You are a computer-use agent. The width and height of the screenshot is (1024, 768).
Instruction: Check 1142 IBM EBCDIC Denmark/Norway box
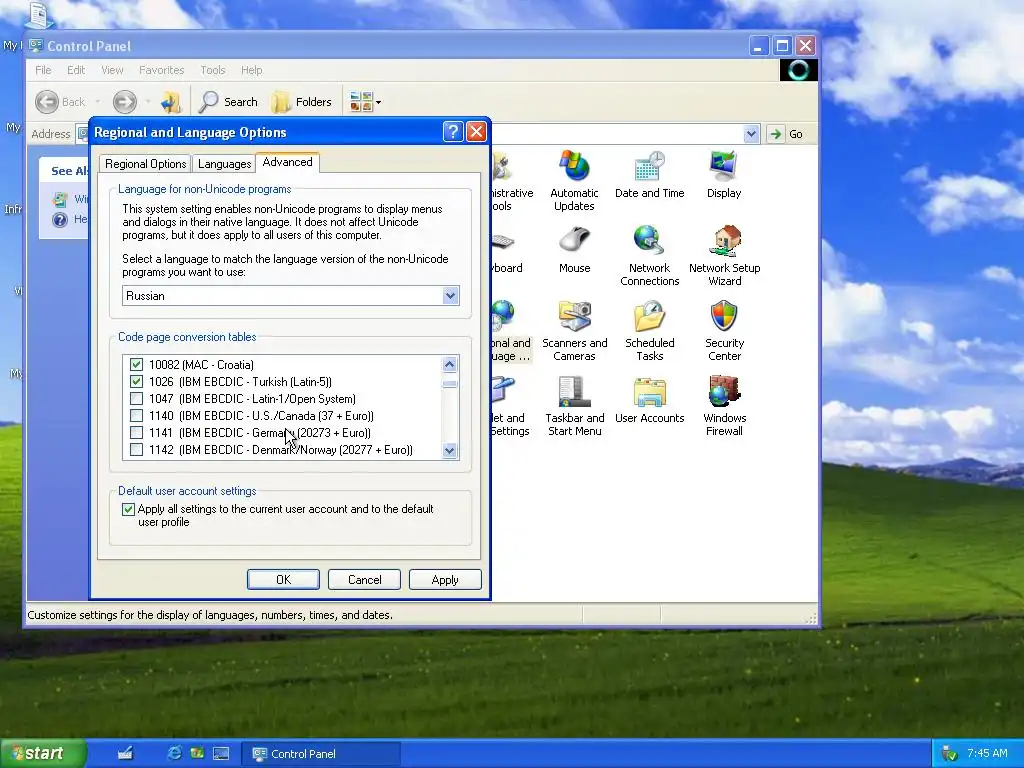136,449
